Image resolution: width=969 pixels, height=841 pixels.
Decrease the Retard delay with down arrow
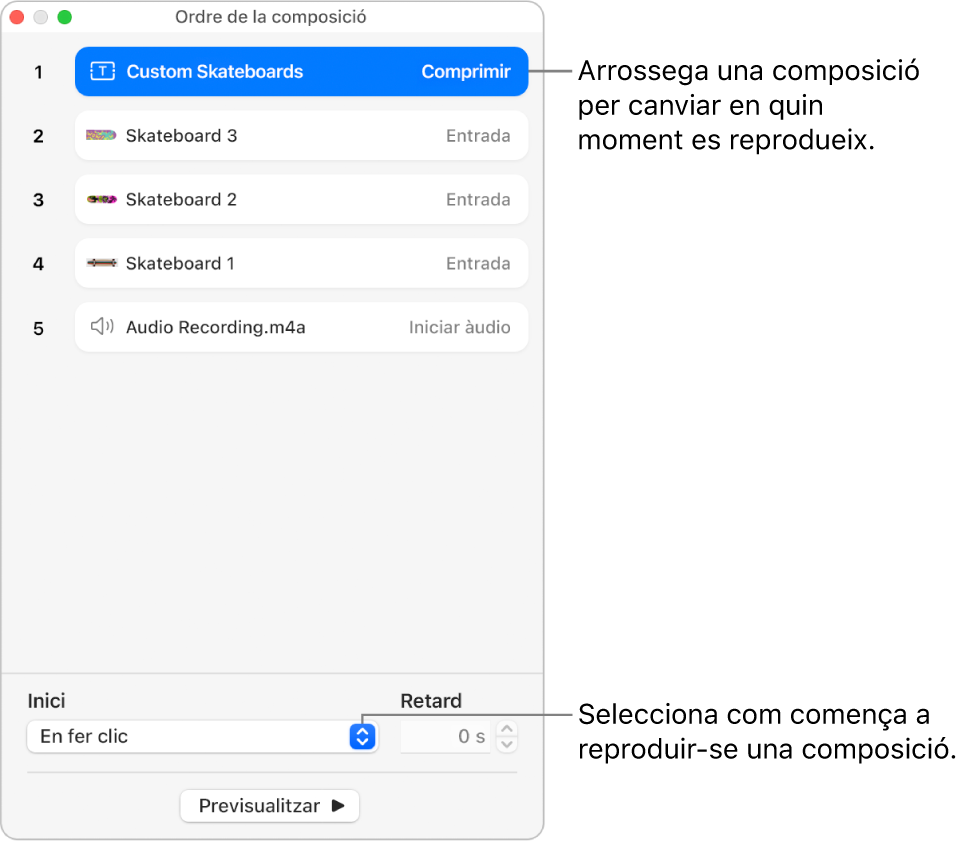tap(507, 744)
